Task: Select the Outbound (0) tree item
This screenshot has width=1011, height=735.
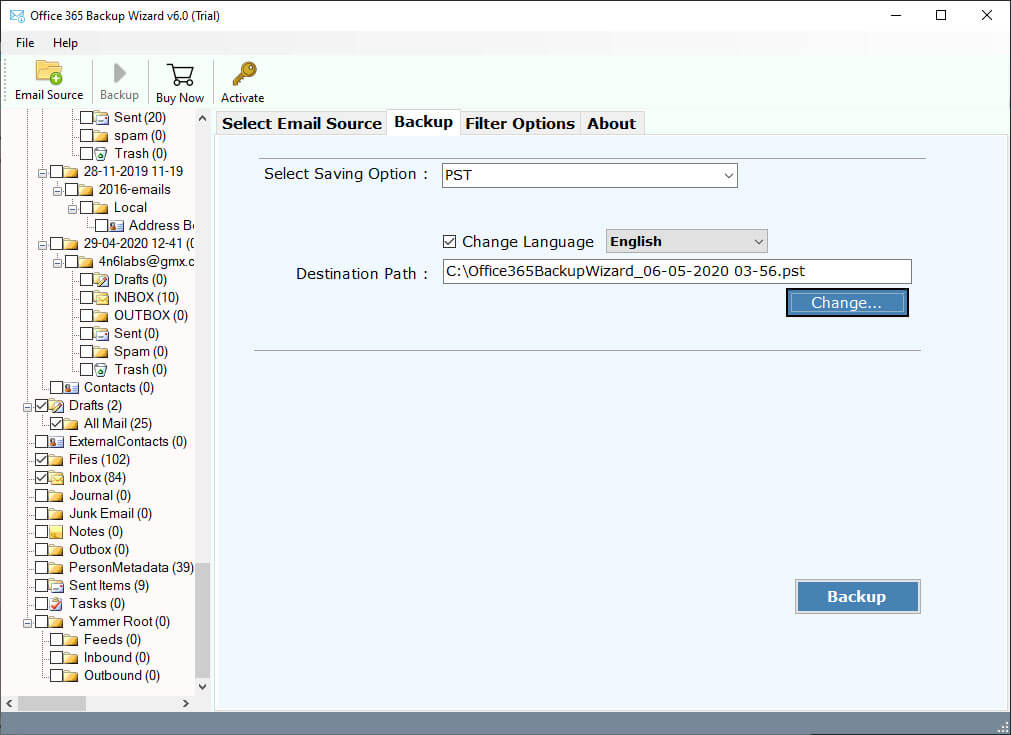Action: point(122,676)
